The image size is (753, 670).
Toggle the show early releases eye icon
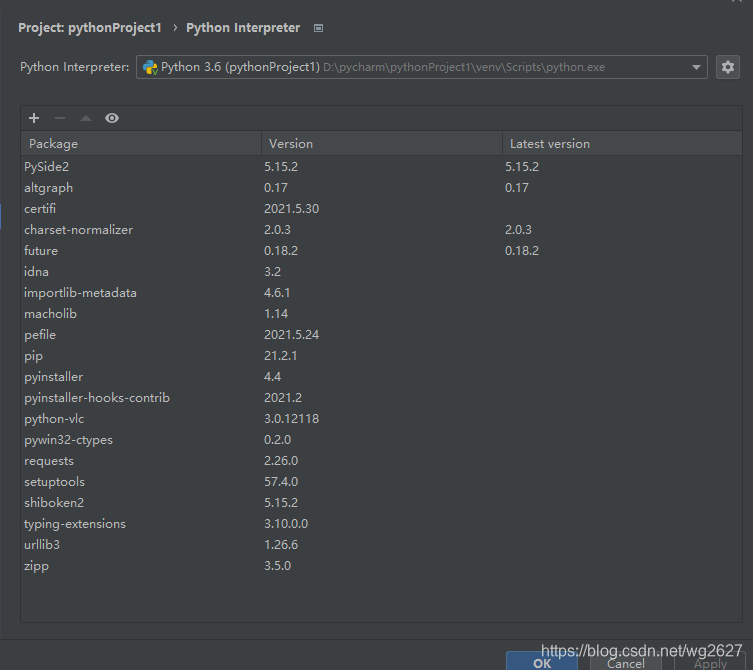click(x=112, y=118)
